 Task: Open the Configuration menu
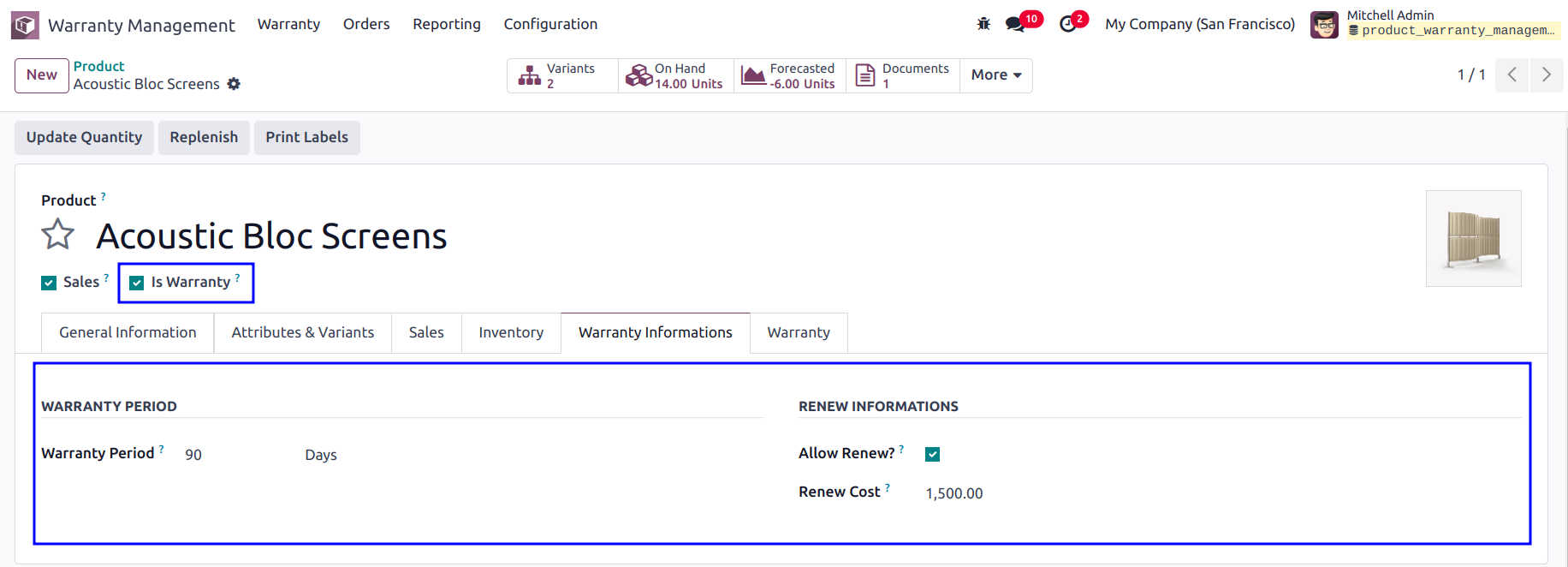pyautogui.click(x=550, y=24)
